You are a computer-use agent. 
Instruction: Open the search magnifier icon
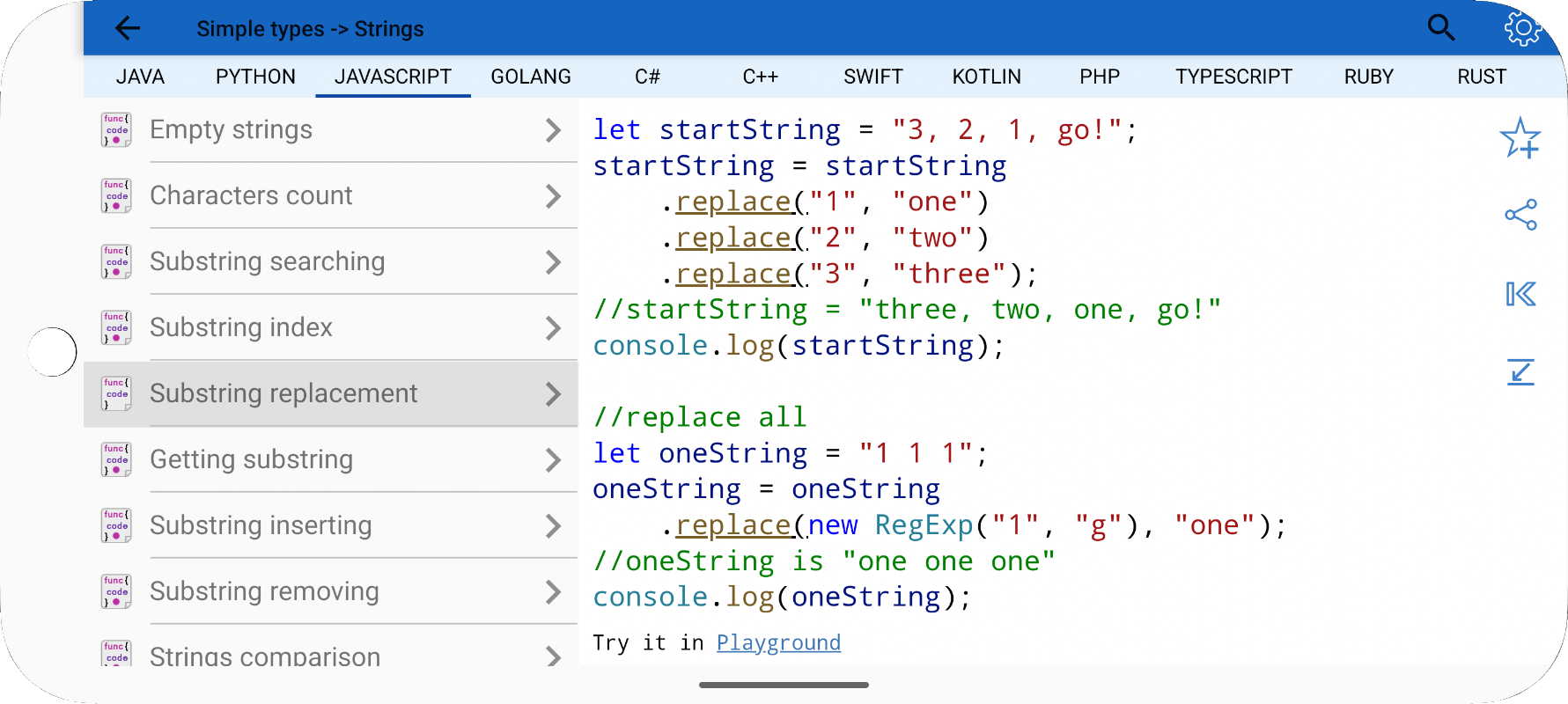[1440, 28]
